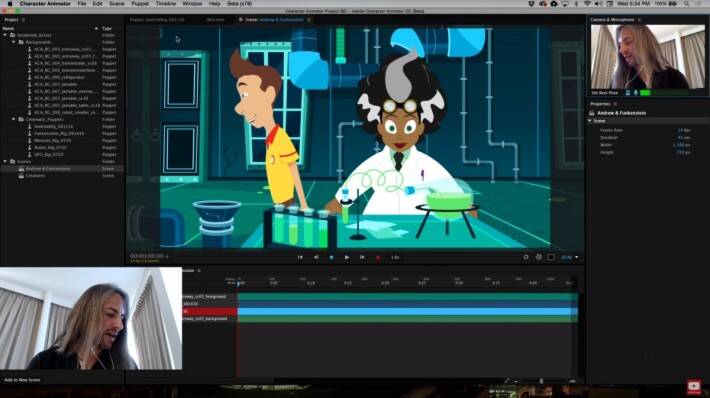This screenshot has width=710, height=398.
Task: Collapse the Scene properties section
Action: 590,121
